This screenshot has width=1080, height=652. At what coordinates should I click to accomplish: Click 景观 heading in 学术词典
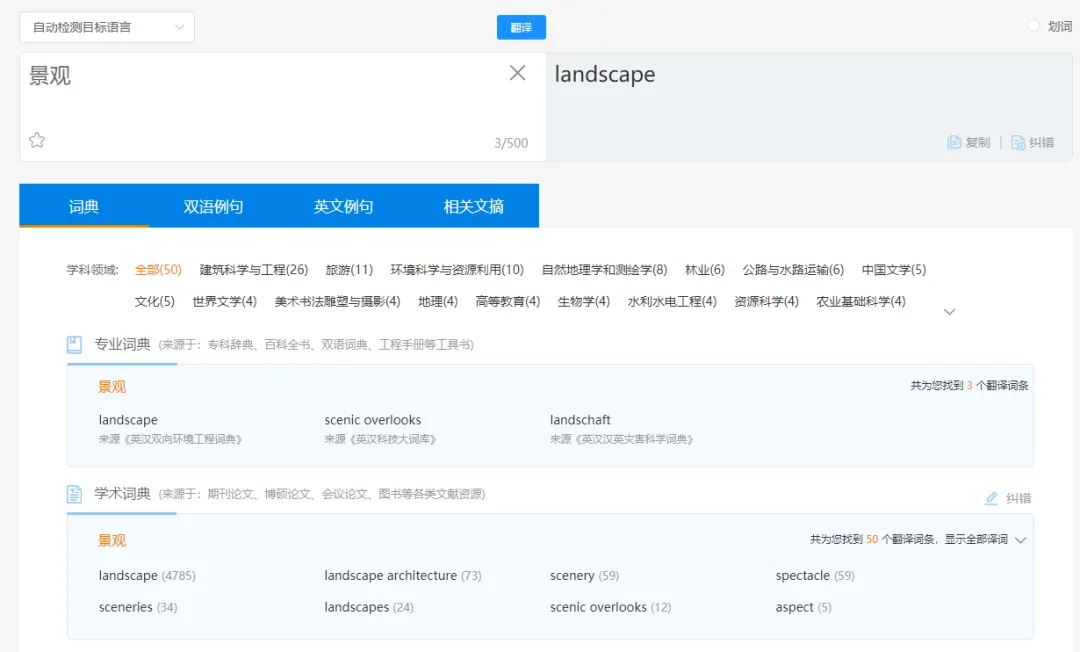click(112, 540)
